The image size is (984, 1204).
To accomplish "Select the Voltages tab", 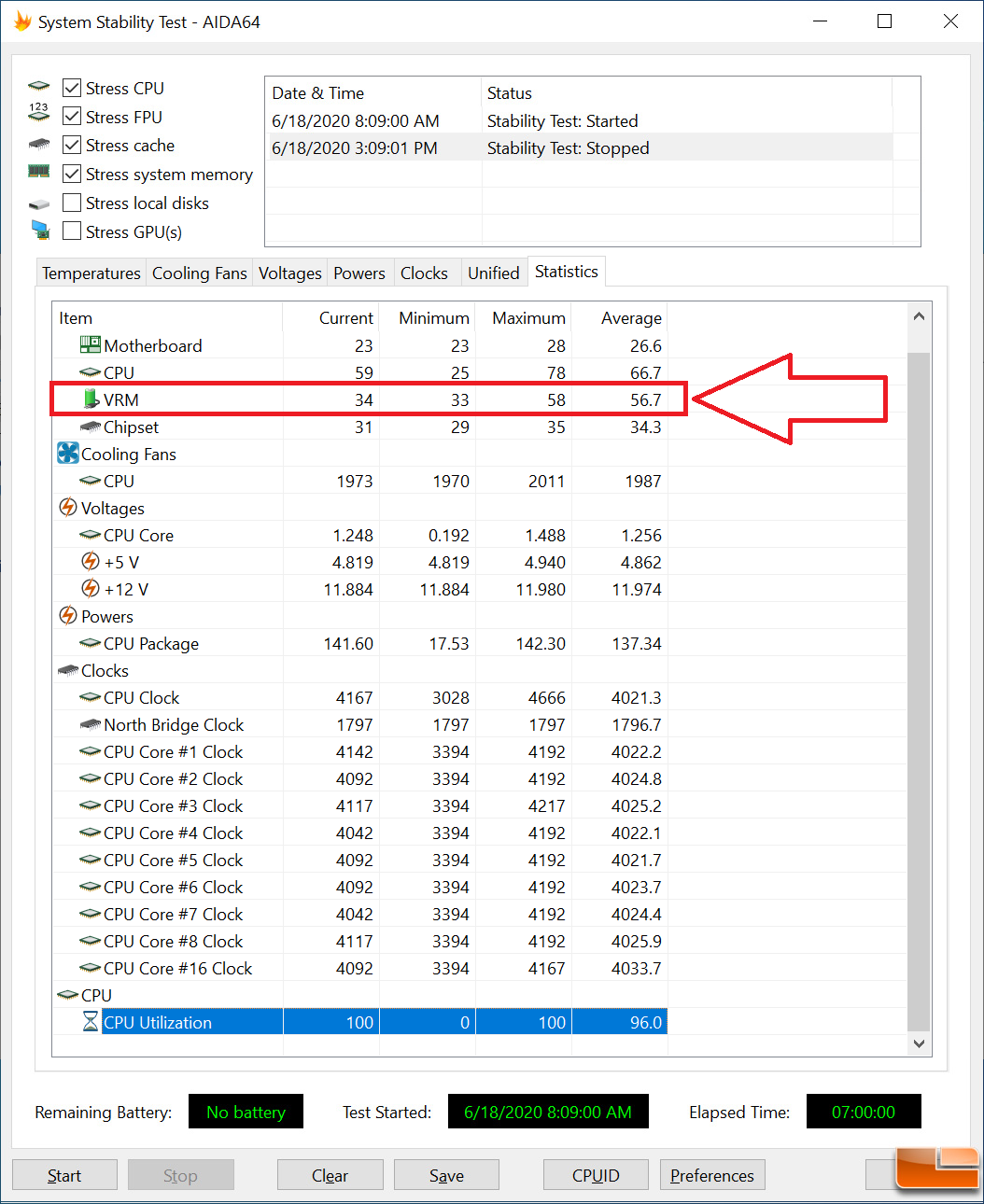I will (290, 273).
